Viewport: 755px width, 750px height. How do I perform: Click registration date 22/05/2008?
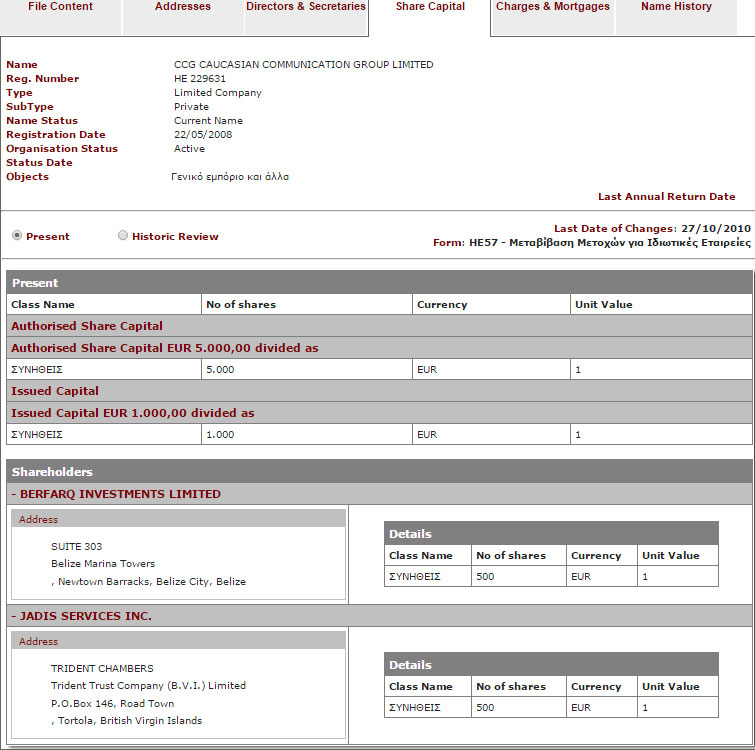(x=203, y=134)
